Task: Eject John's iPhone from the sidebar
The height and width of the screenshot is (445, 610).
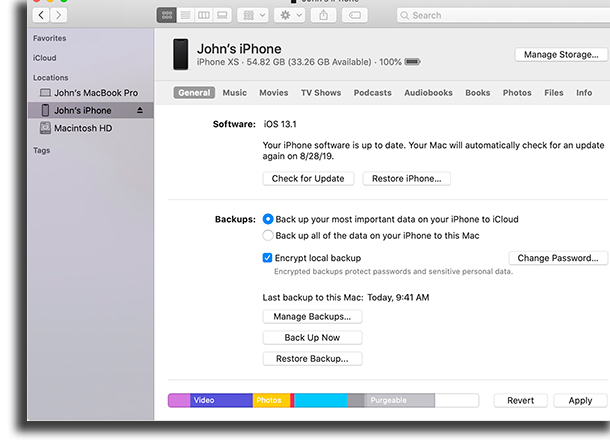Action: tap(140, 110)
